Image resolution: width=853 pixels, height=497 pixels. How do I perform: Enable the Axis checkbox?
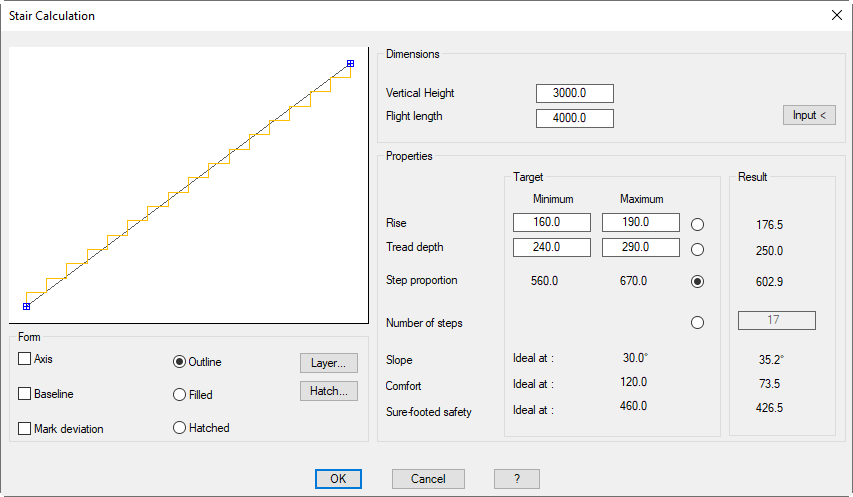pos(25,359)
